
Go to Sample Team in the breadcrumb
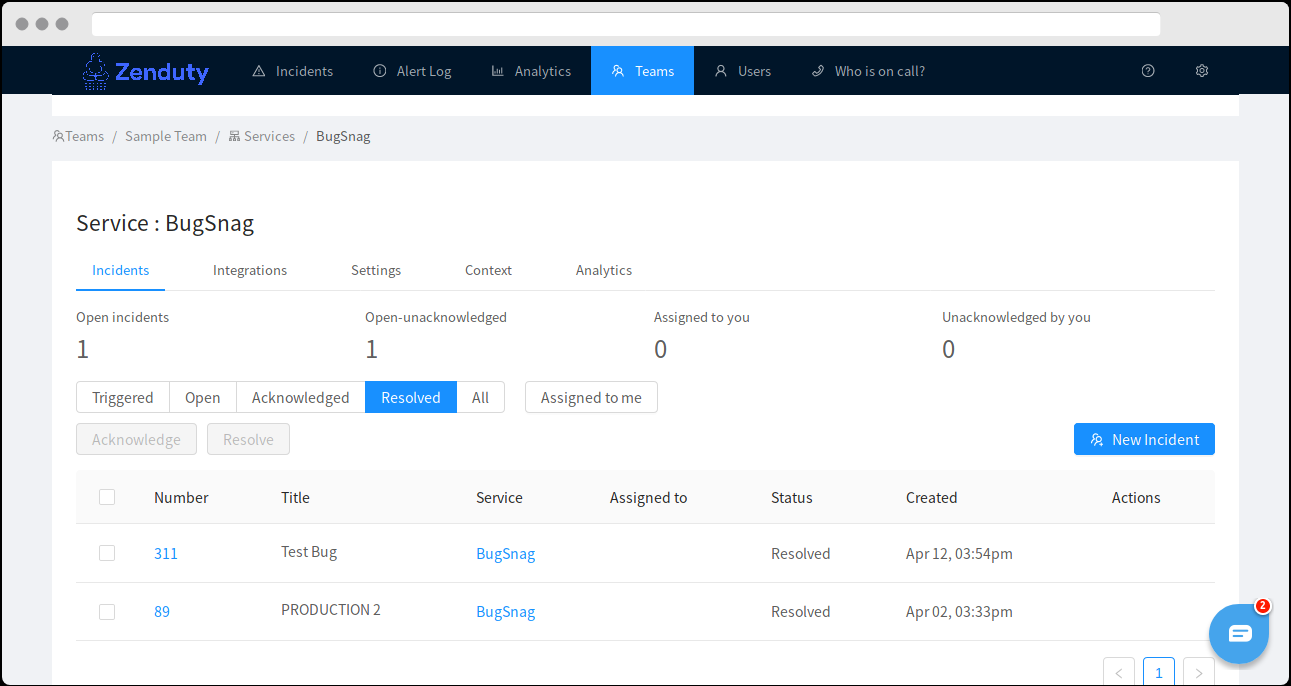(x=166, y=136)
